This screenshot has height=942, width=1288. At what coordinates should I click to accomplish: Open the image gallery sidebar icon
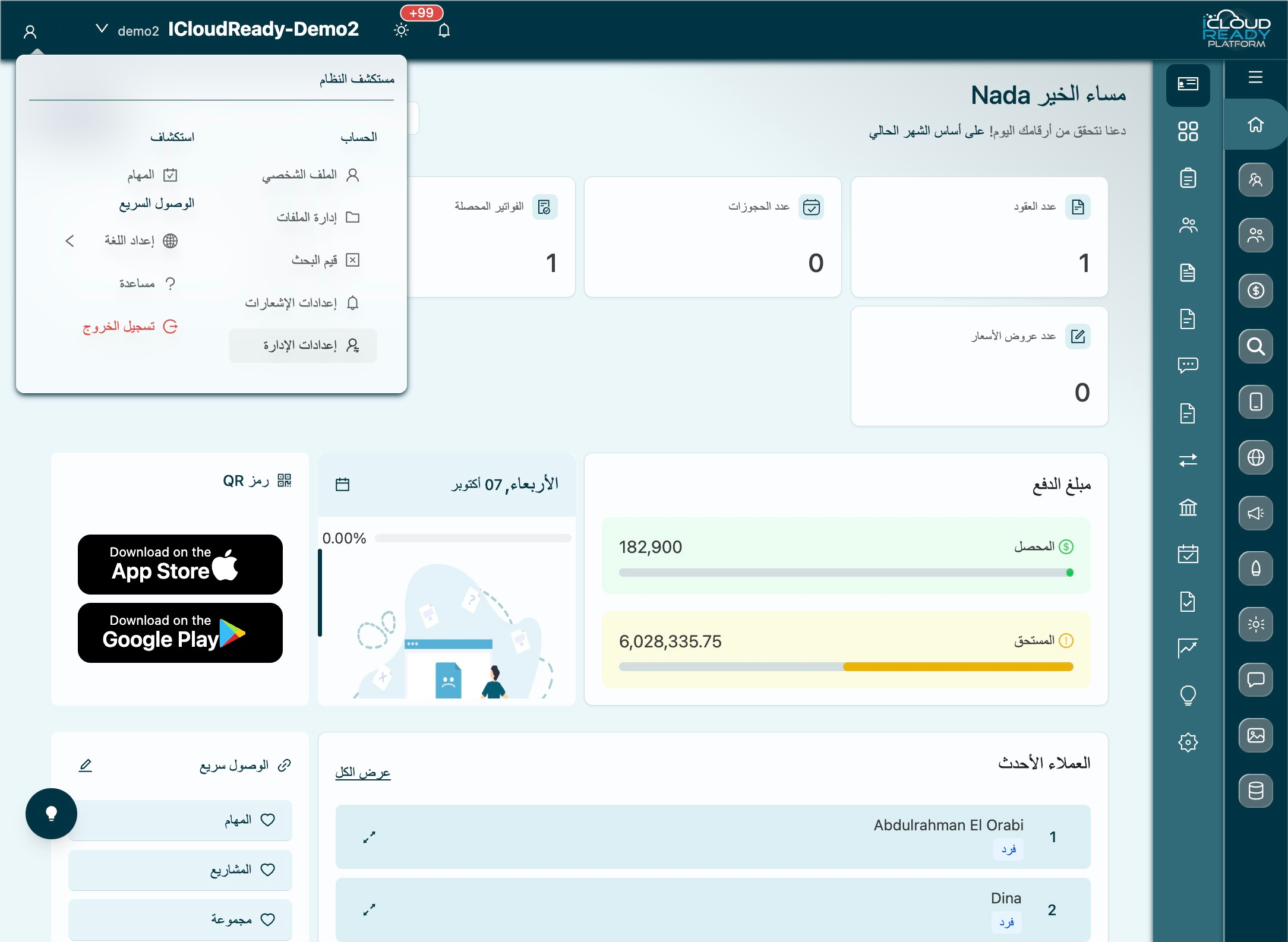[1255, 735]
